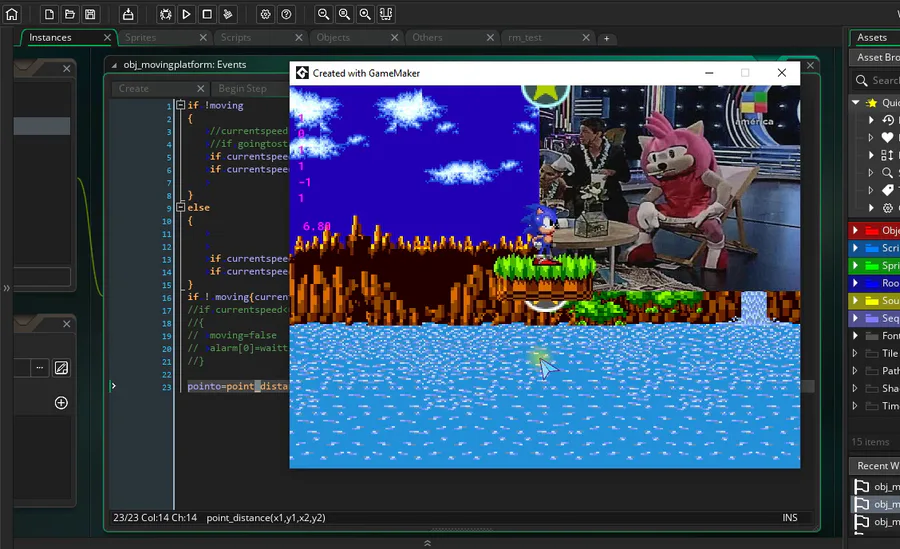This screenshot has width=900, height=549.
Task: Switch to the rm_test workspace tab
Action: click(x=525, y=37)
